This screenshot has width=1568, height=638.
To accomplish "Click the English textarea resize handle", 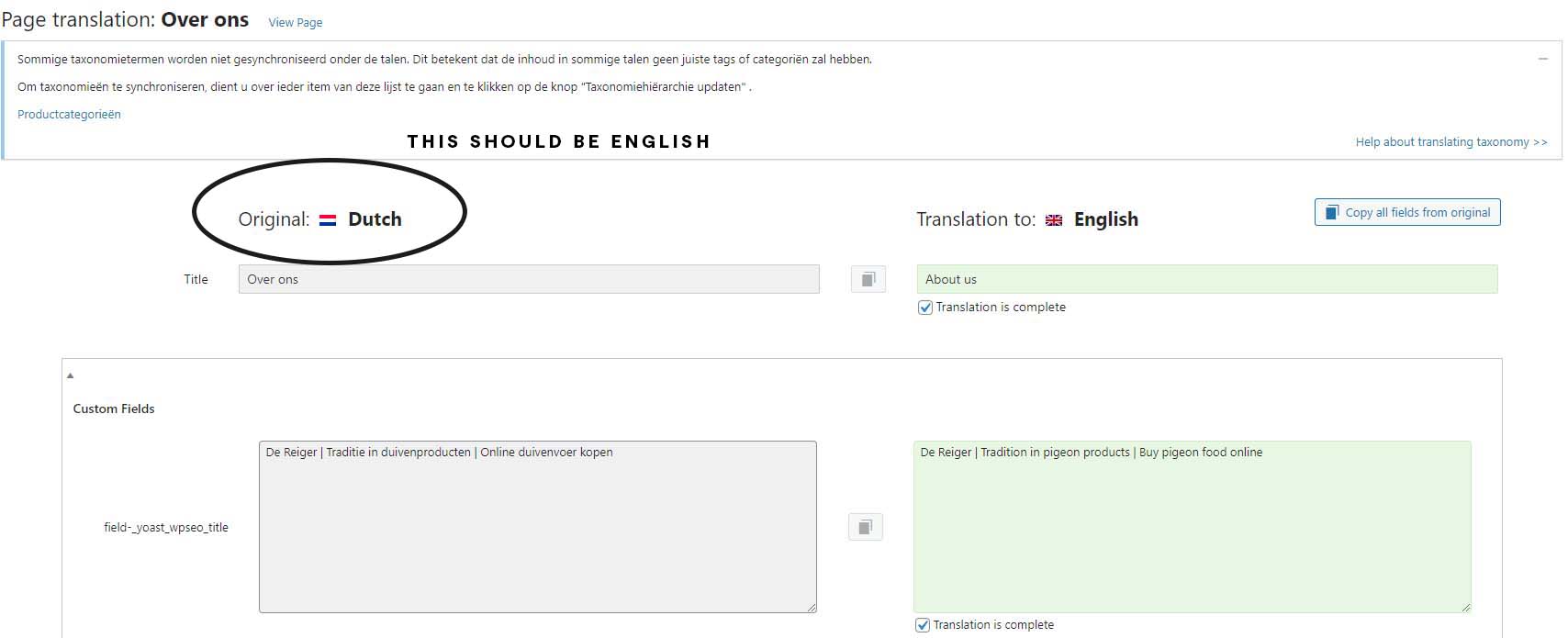I will pyautogui.click(x=1465, y=607).
